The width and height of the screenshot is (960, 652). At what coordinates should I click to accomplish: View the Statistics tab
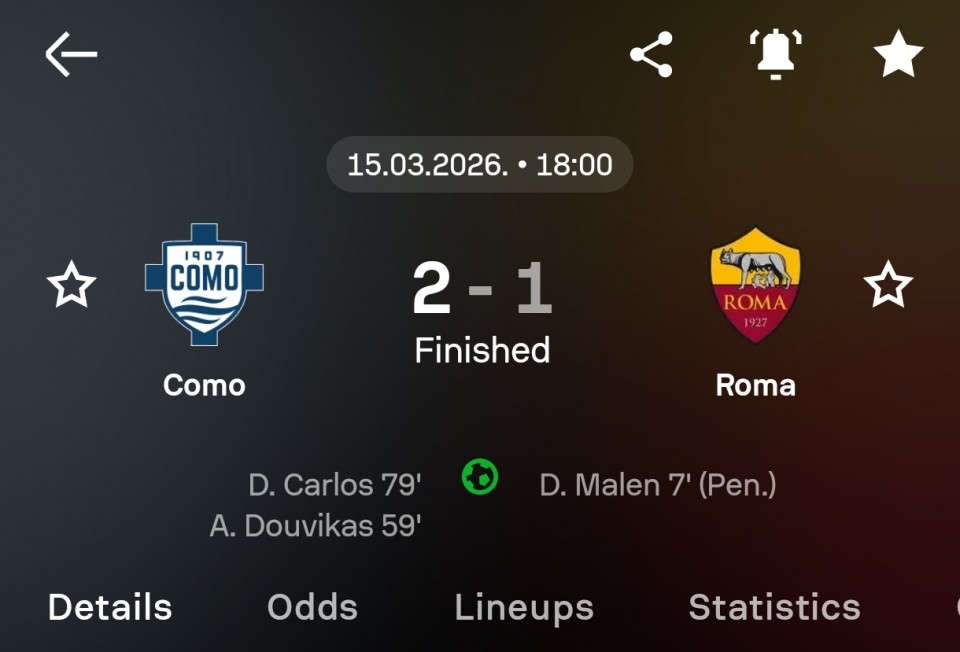pyautogui.click(x=774, y=607)
